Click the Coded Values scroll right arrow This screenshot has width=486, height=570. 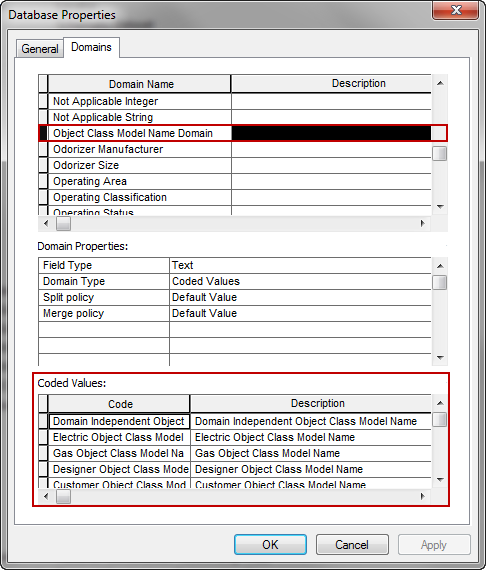coord(423,496)
